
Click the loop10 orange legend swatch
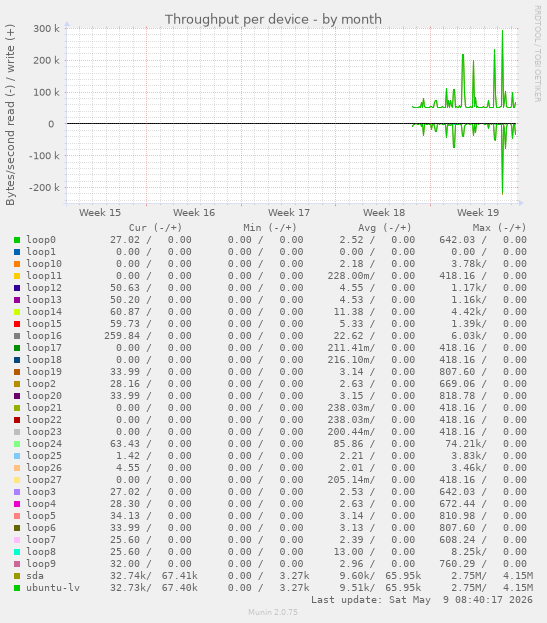(x=17, y=264)
